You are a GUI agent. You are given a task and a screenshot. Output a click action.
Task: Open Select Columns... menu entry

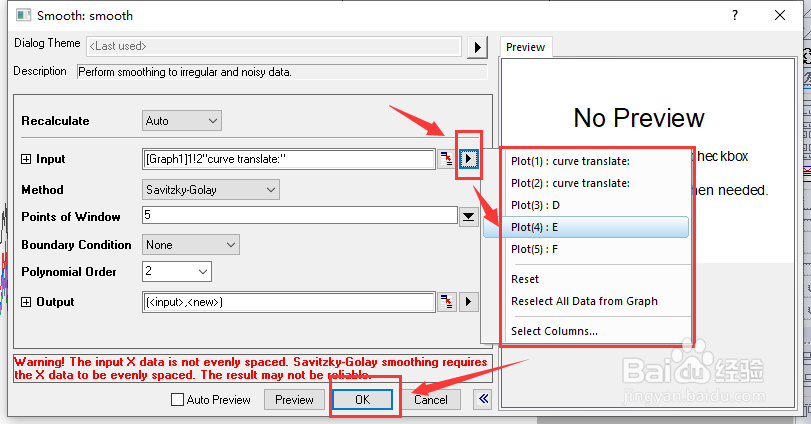point(587,331)
